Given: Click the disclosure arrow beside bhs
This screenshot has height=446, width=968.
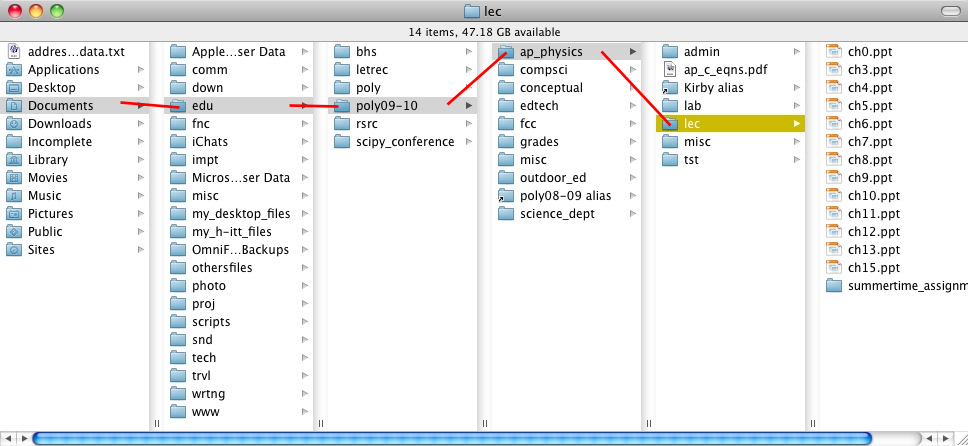Looking at the screenshot, I should 469,52.
